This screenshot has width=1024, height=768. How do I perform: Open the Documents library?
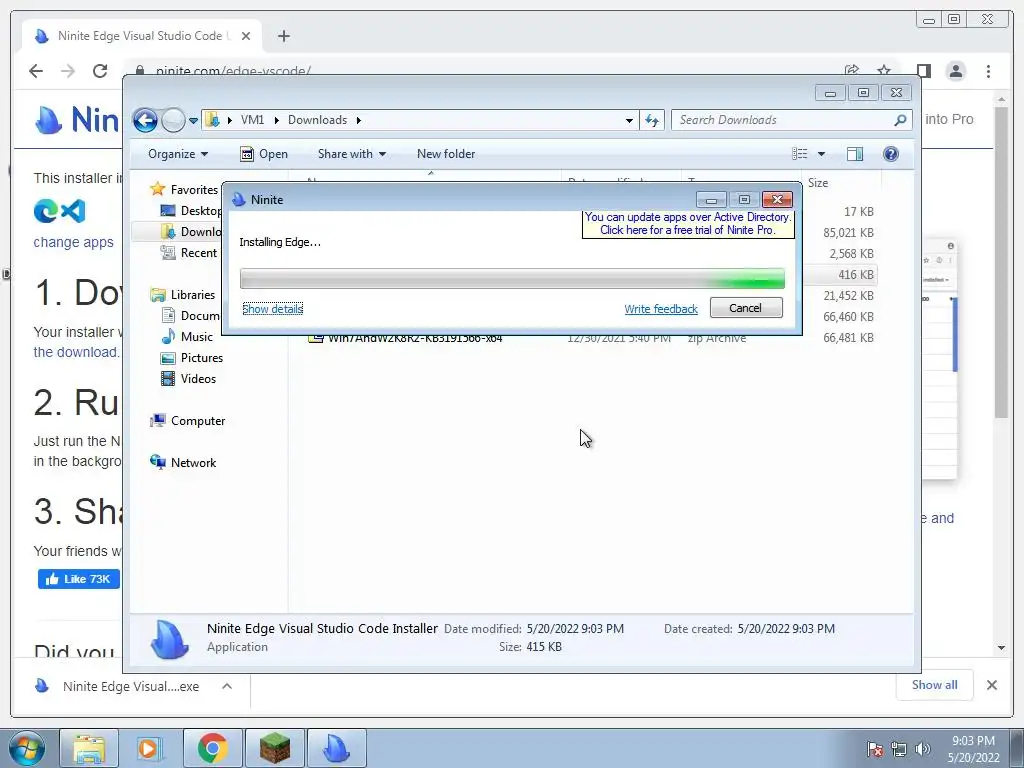coord(191,315)
